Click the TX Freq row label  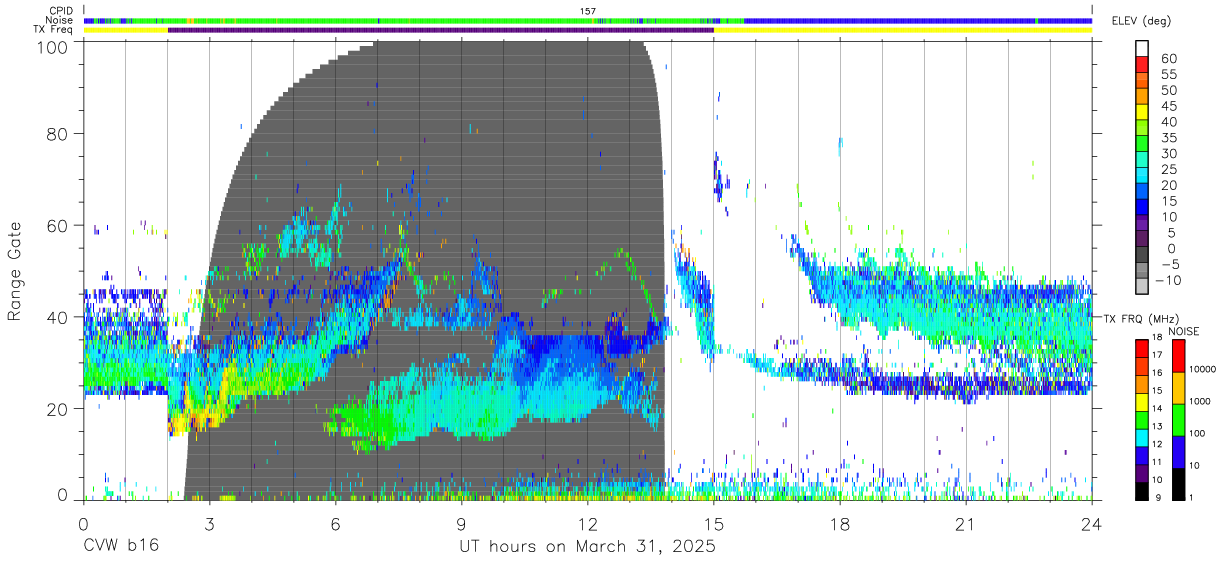pos(53,29)
